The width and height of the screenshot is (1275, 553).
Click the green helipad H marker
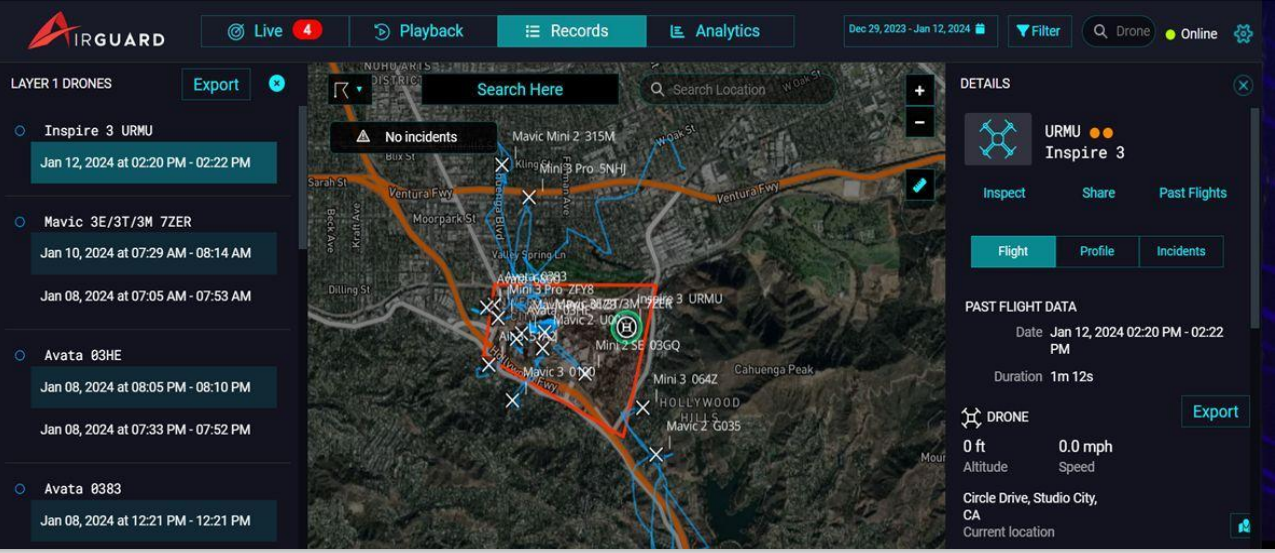click(x=627, y=326)
